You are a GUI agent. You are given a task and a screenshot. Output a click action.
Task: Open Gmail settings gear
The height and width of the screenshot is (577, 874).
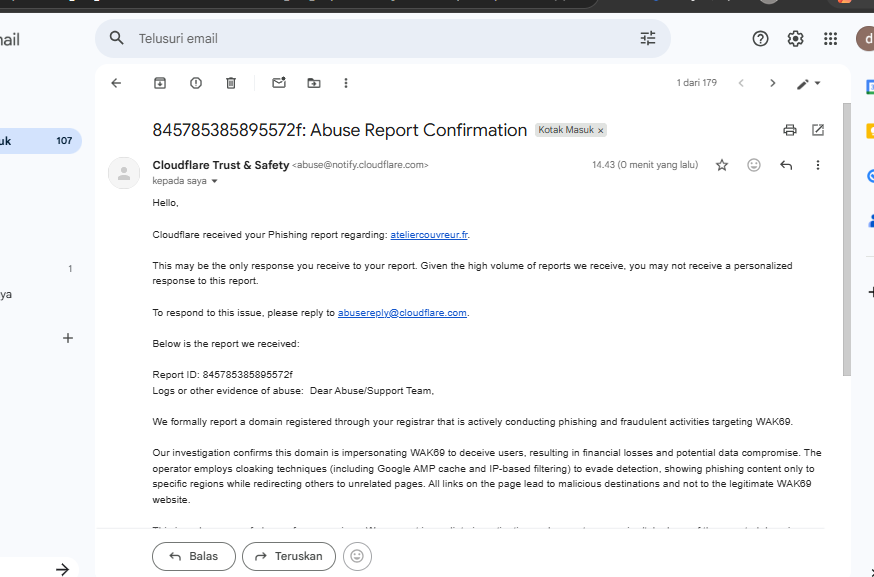click(795, 38)
